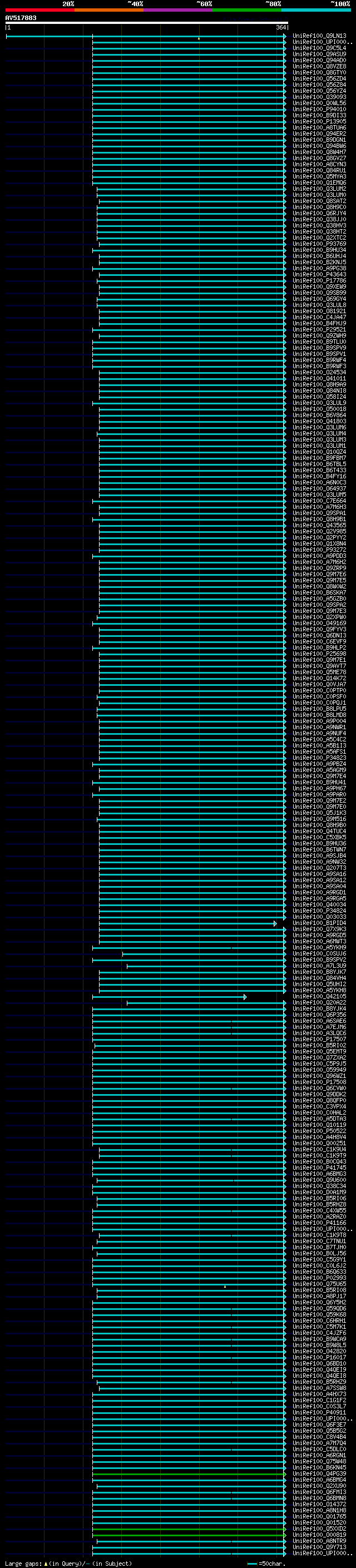Screen dimensions: 356x1568
Task: Select UniRef100_B0CQ43 label
Action: (319, 1161)
